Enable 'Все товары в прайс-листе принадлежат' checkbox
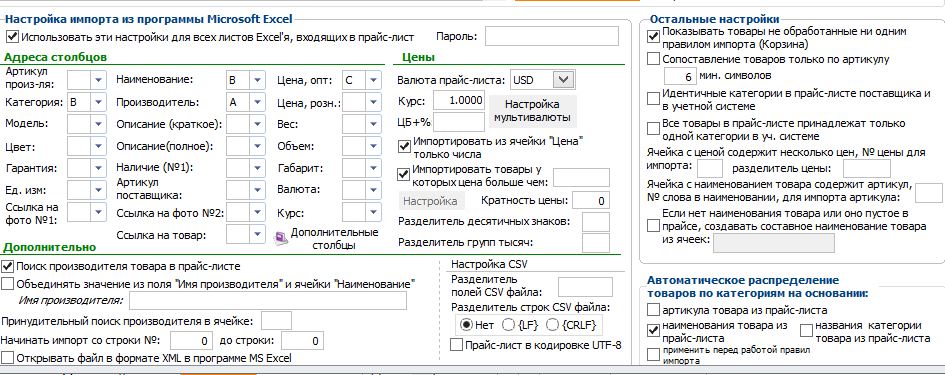 pos(653,128)
